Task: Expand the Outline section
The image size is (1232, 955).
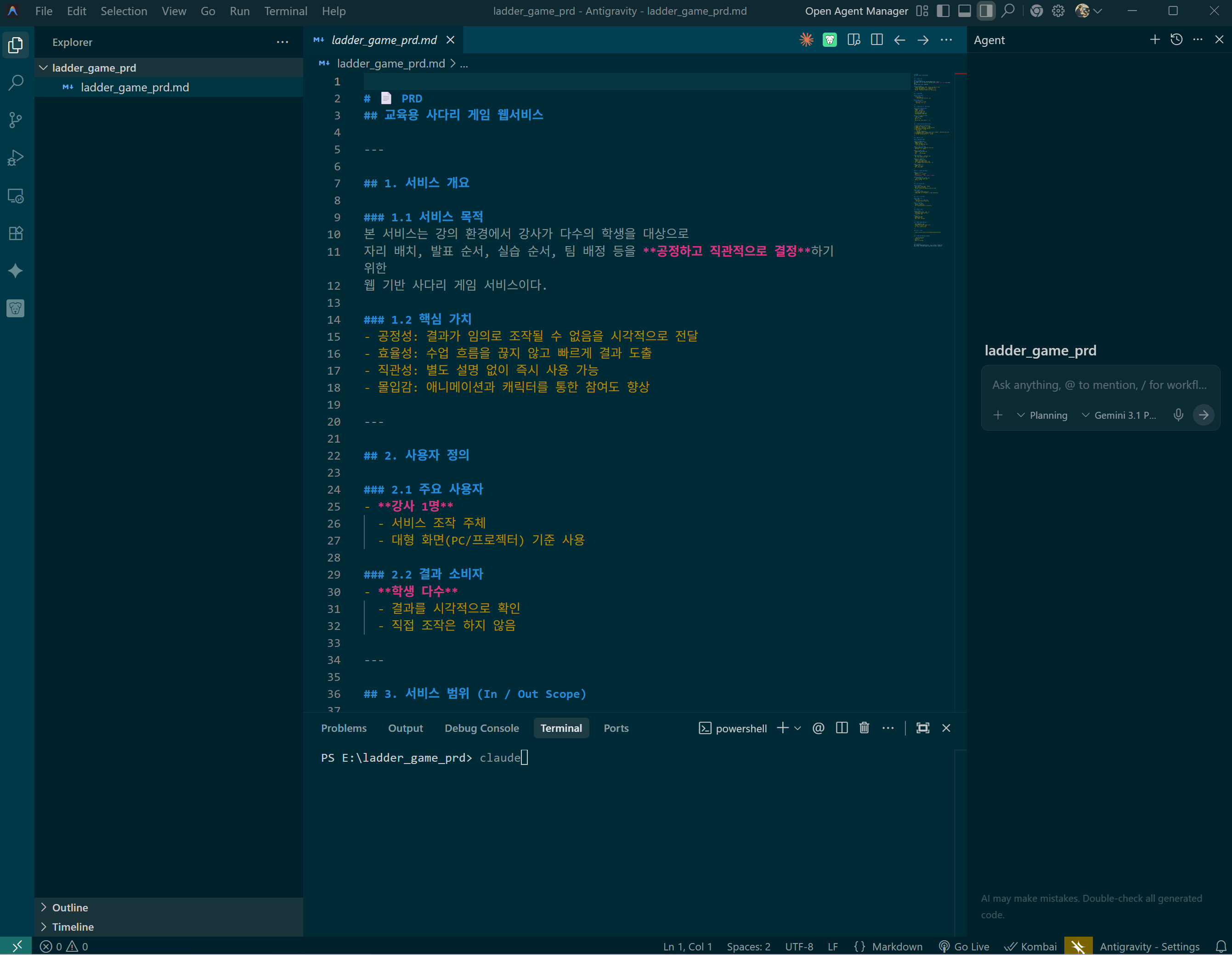Action: (x=70, y=907)
